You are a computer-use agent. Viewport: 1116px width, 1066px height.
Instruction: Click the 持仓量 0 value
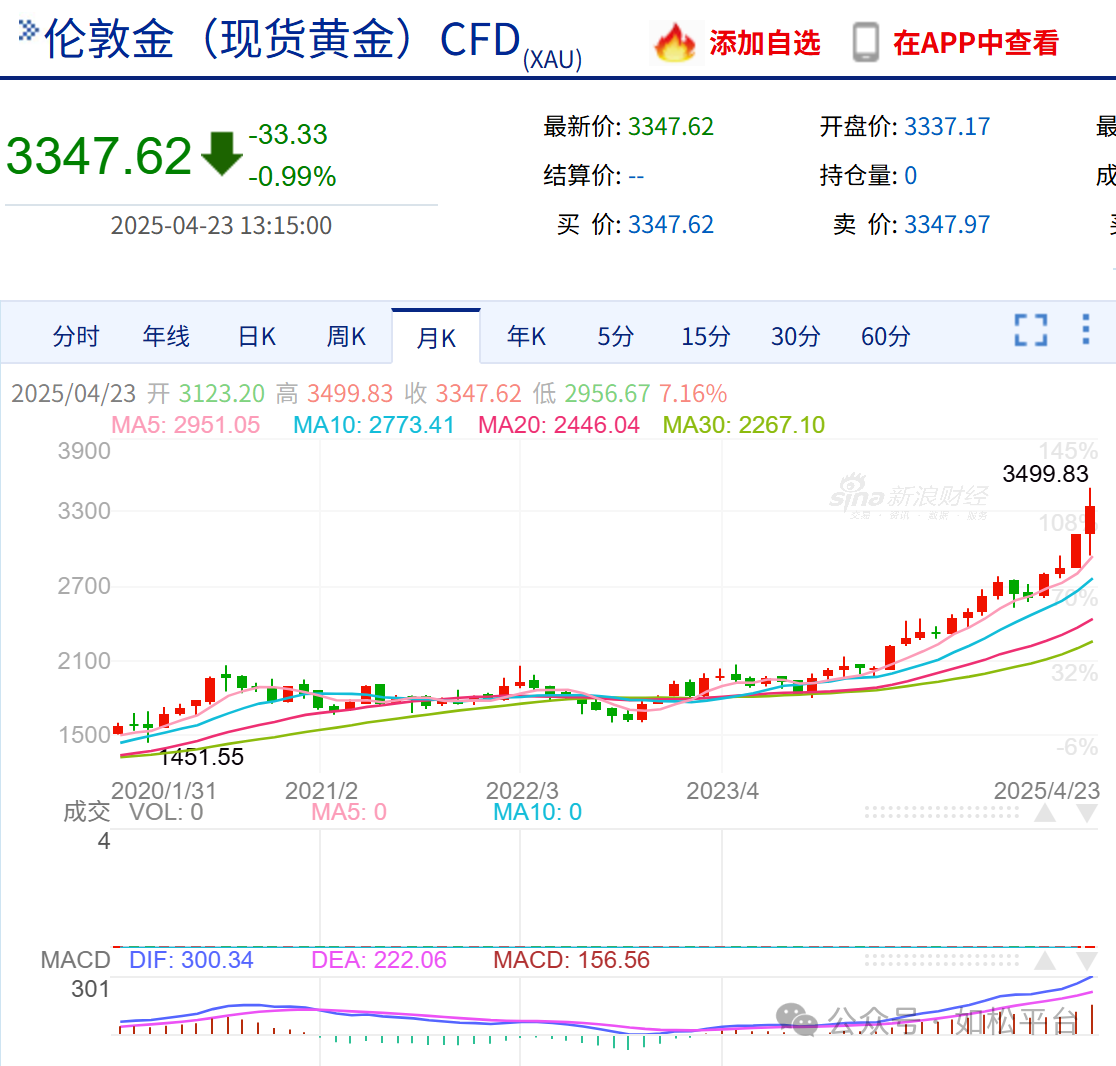[910, 176]
